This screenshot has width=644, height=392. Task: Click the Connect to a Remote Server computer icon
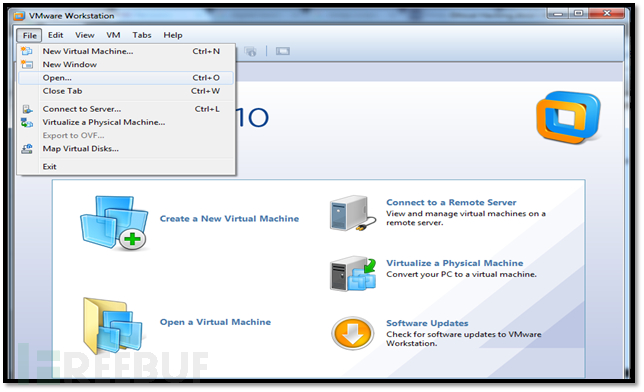pos(352,213)
